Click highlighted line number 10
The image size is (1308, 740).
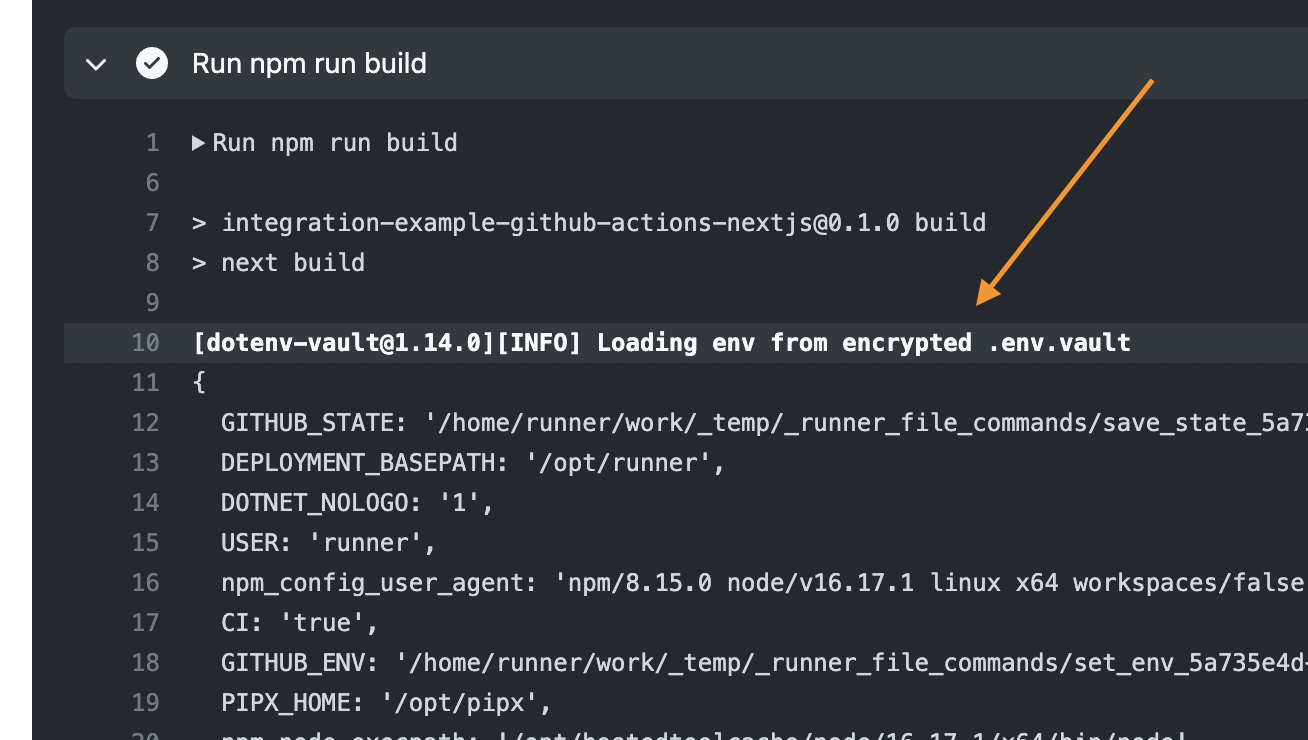click(x=146, y=343)
